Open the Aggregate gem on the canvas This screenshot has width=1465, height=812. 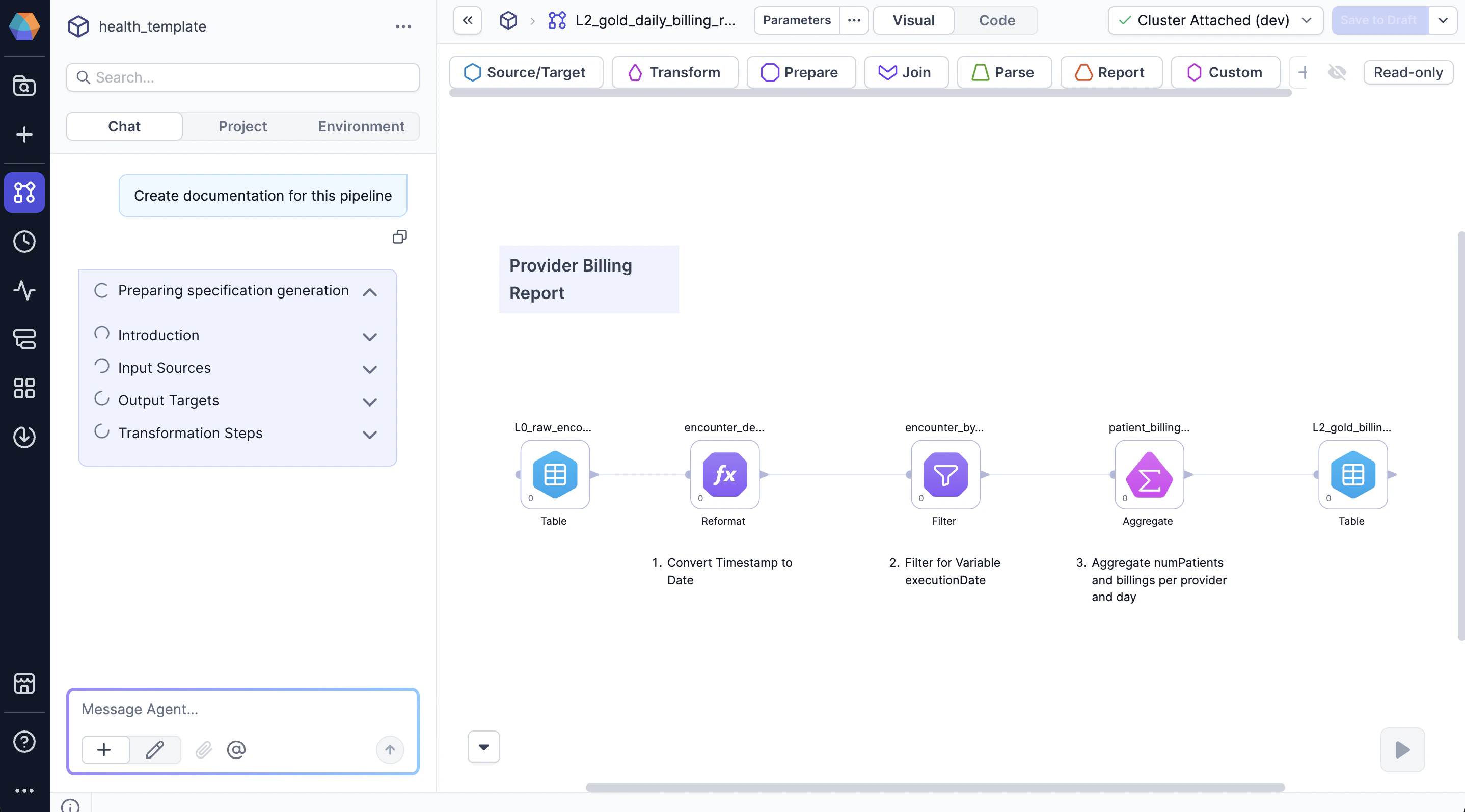[x=1148, y=475]
